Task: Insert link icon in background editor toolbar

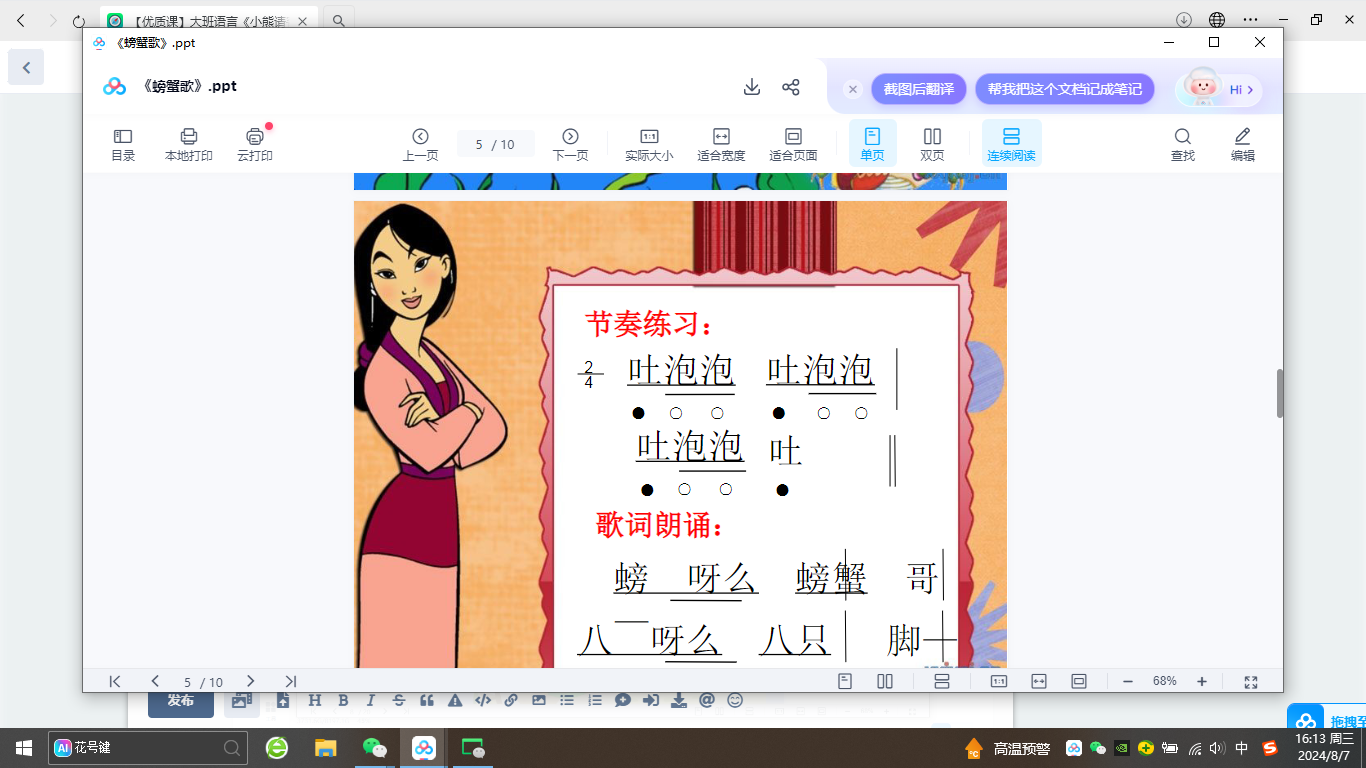Action: point(511,700)
